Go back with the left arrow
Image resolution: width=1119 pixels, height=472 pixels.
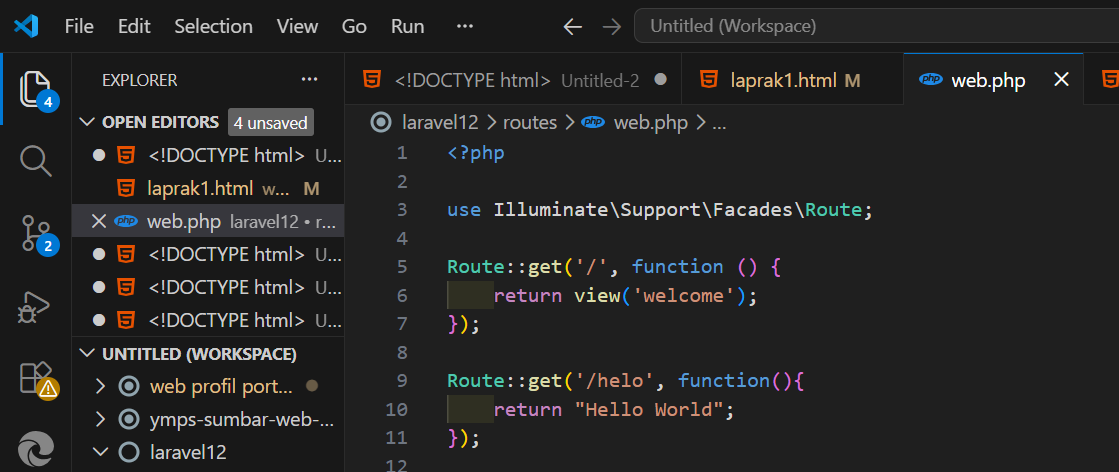coord(572,27)
